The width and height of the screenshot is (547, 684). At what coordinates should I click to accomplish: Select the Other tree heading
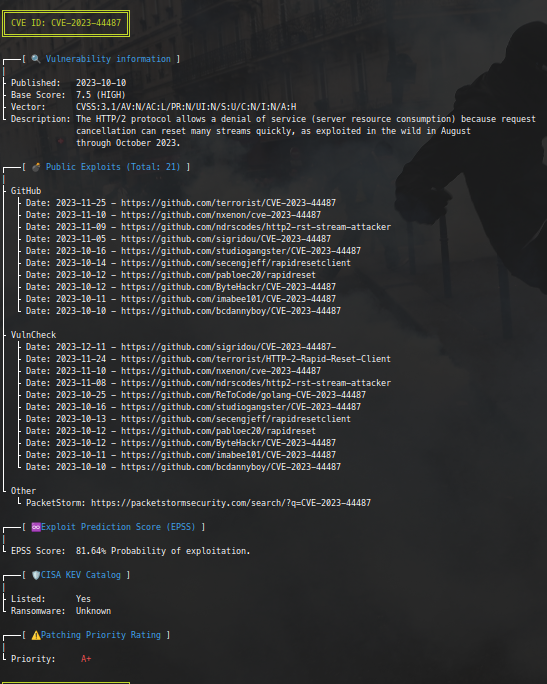point(24,491)
